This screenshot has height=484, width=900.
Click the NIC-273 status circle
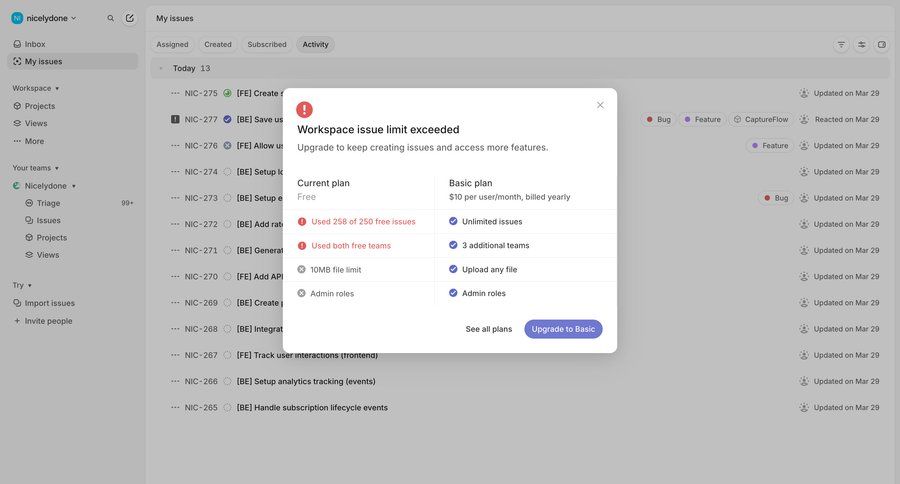[x=227, y=198]
